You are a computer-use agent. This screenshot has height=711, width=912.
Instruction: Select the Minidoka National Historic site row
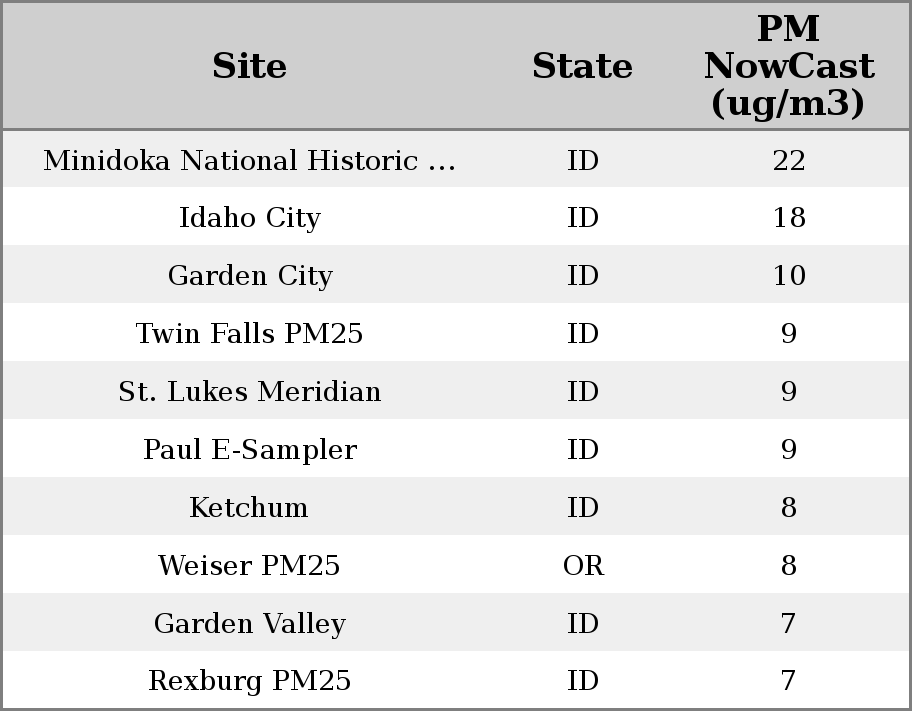coord(249,161)
